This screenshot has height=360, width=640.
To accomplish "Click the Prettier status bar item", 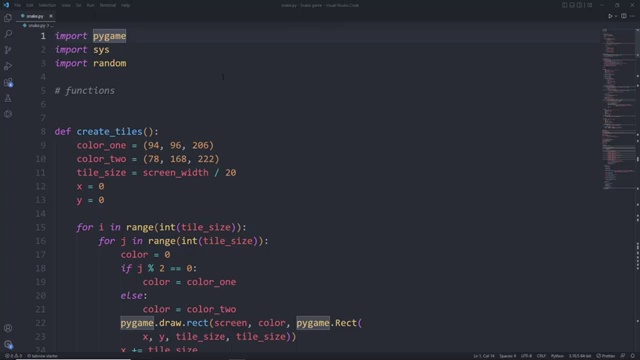I will tap(605, 356).
